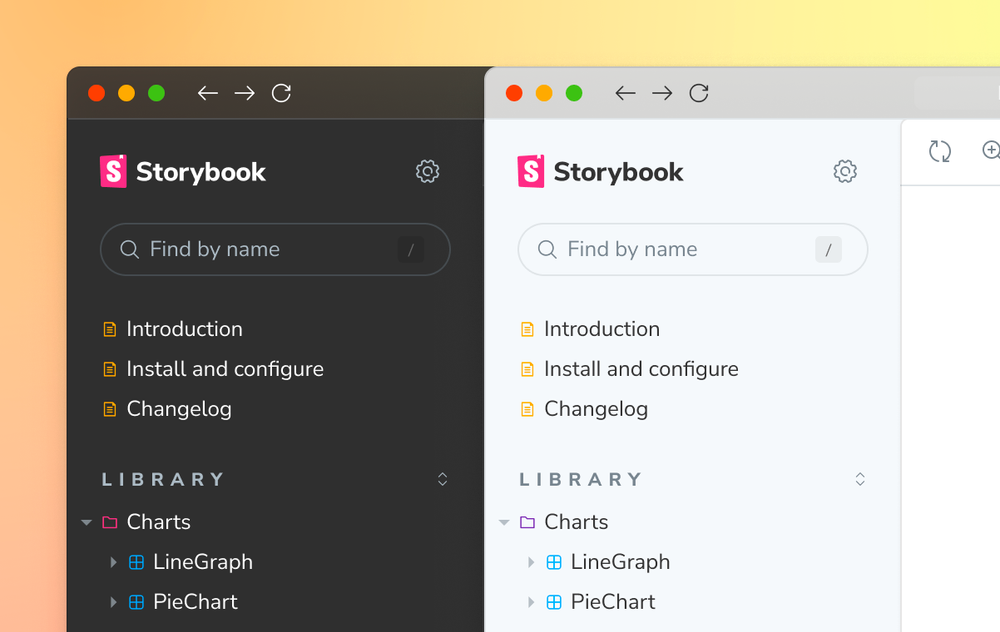Toggle expand-all arrows beside LIBRARY in light sidebar
This screenshot has width=1000, height=632.
pos(860,479)
